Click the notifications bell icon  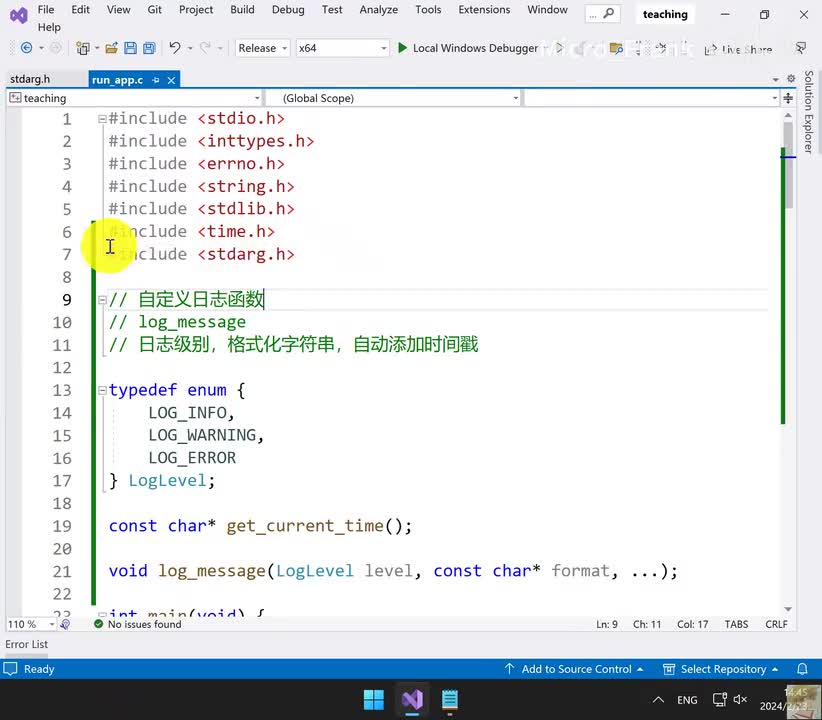[802, 669]
